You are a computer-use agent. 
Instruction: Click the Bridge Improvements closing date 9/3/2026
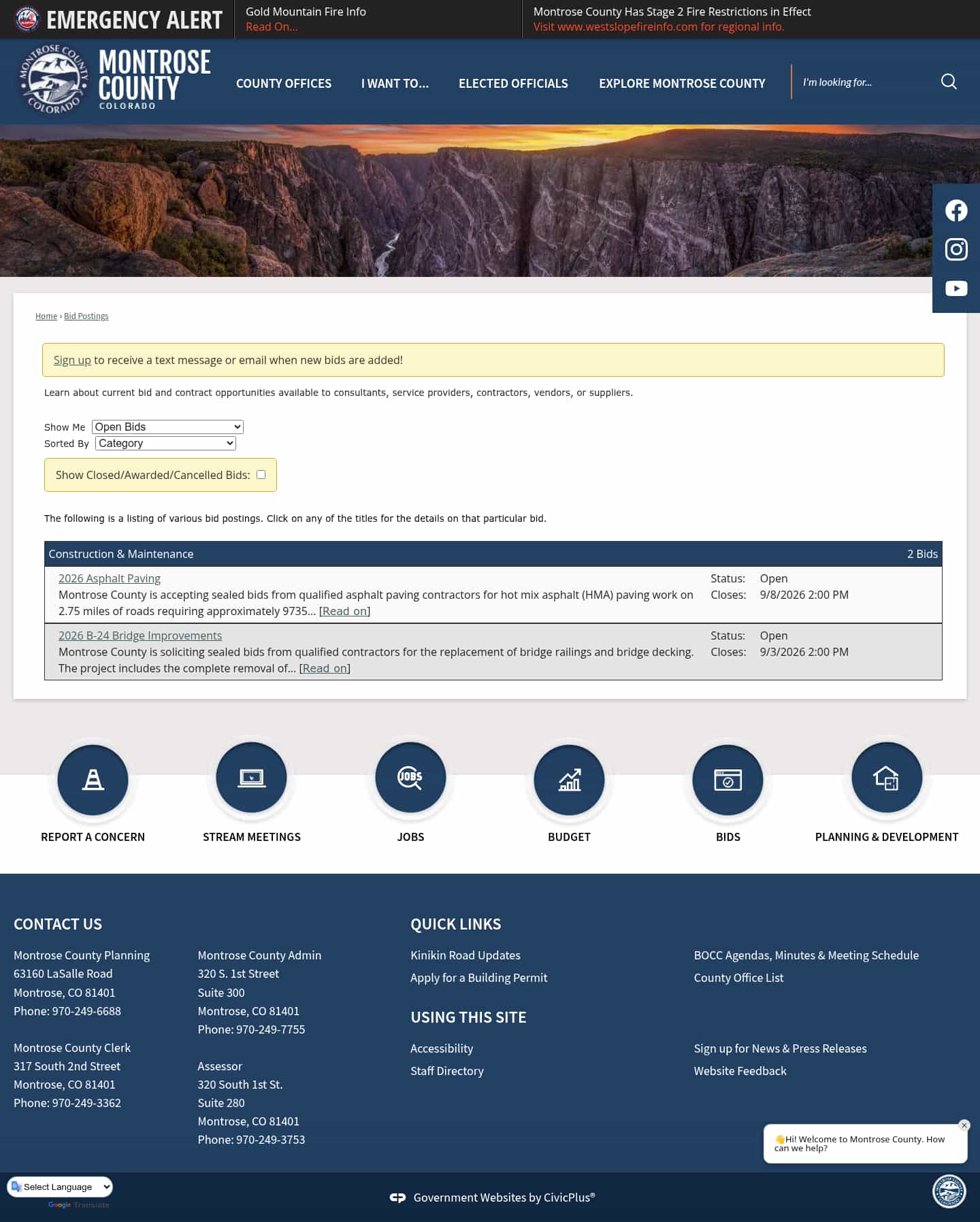[804, 652]
